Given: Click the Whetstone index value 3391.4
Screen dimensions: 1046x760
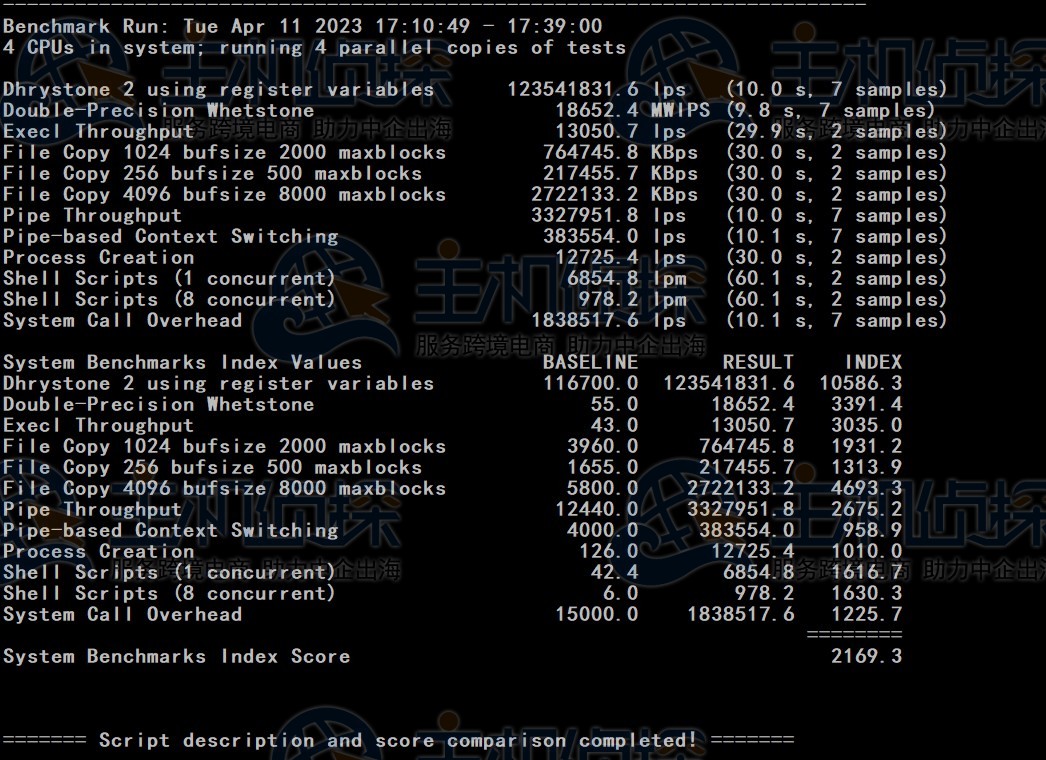Looking at the screenshot, I should [x=866, y=404].
